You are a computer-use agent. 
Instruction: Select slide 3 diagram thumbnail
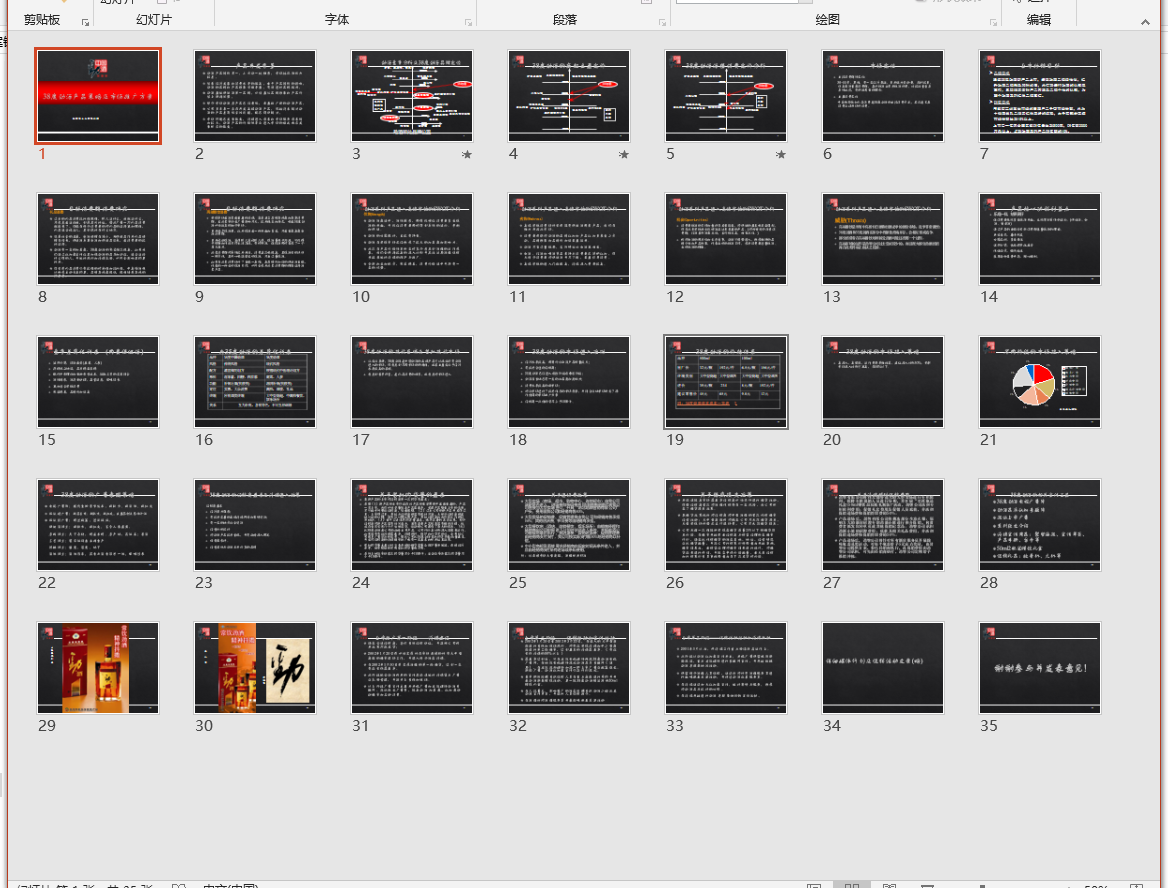[412, 96]
